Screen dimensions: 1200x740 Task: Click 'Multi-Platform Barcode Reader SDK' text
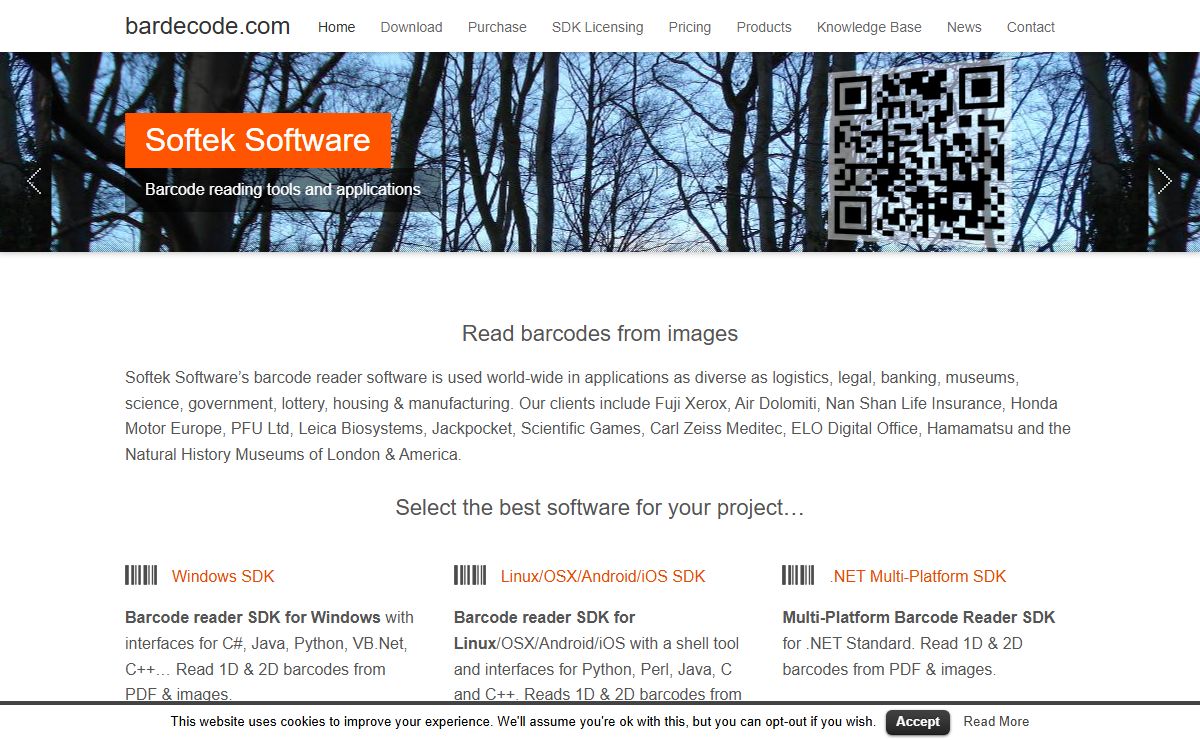(x=918, y=617)
